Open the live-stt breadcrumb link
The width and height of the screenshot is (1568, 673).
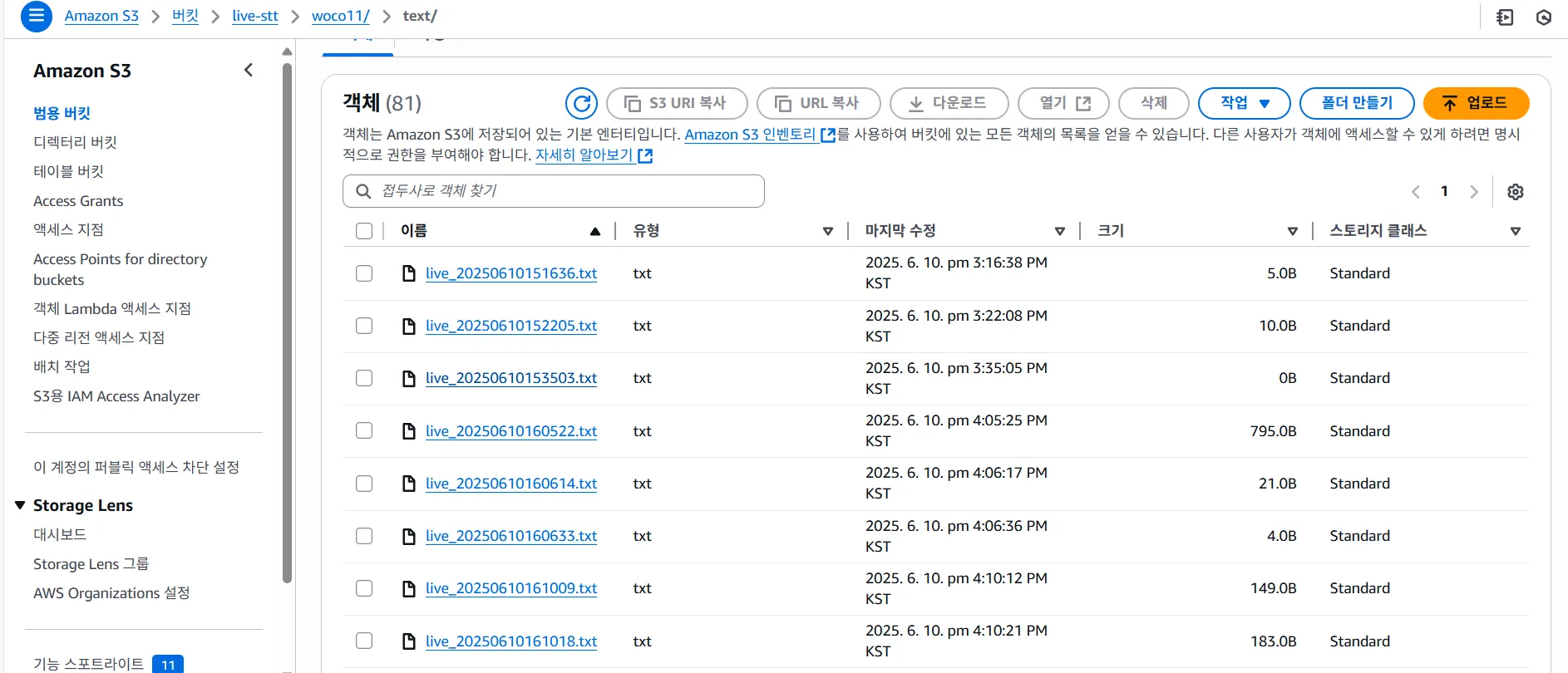pyautogui.click(x=255, y=16)
